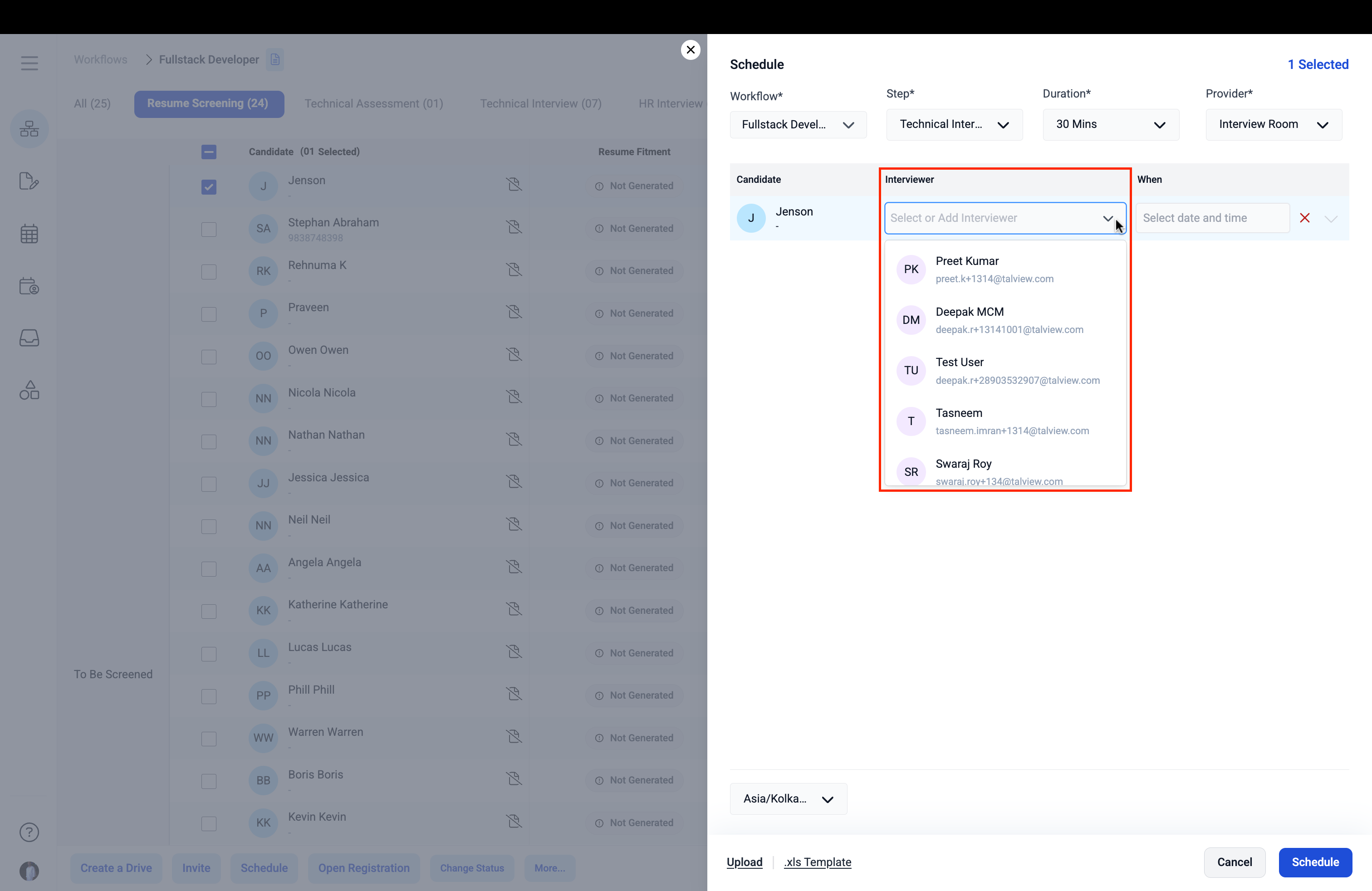Click the help question mark icon

(29, 832)
